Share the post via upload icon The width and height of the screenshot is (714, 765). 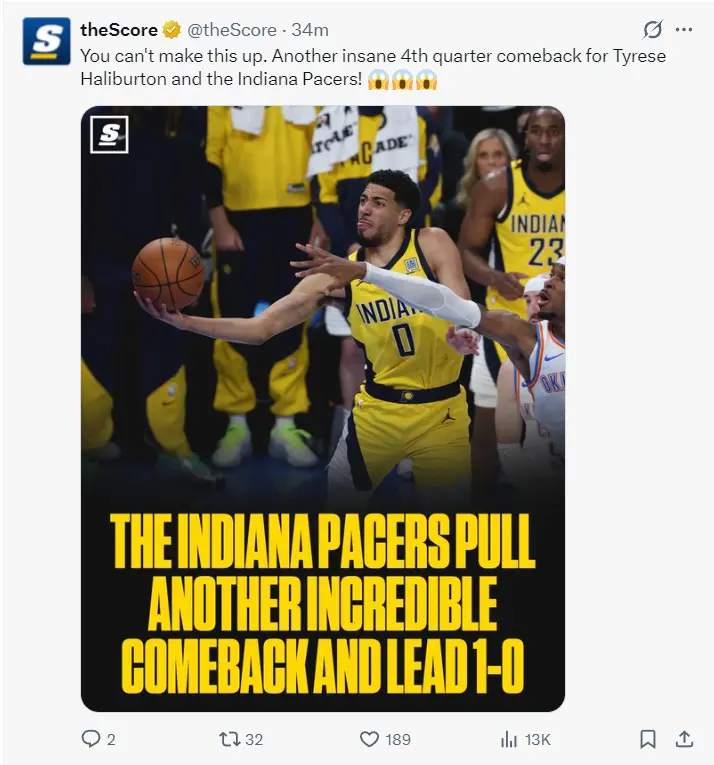[x=684, y=739]
